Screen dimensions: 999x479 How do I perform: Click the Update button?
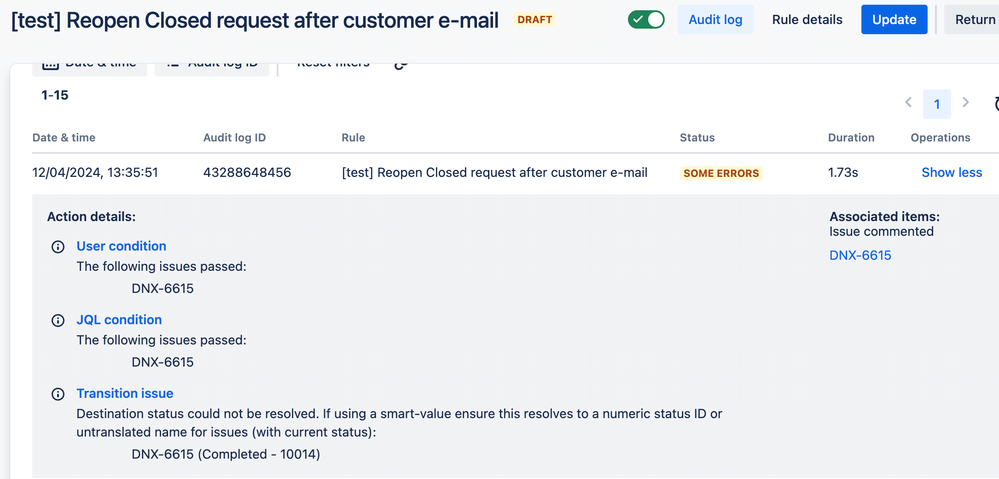click(x=894, y=20)
